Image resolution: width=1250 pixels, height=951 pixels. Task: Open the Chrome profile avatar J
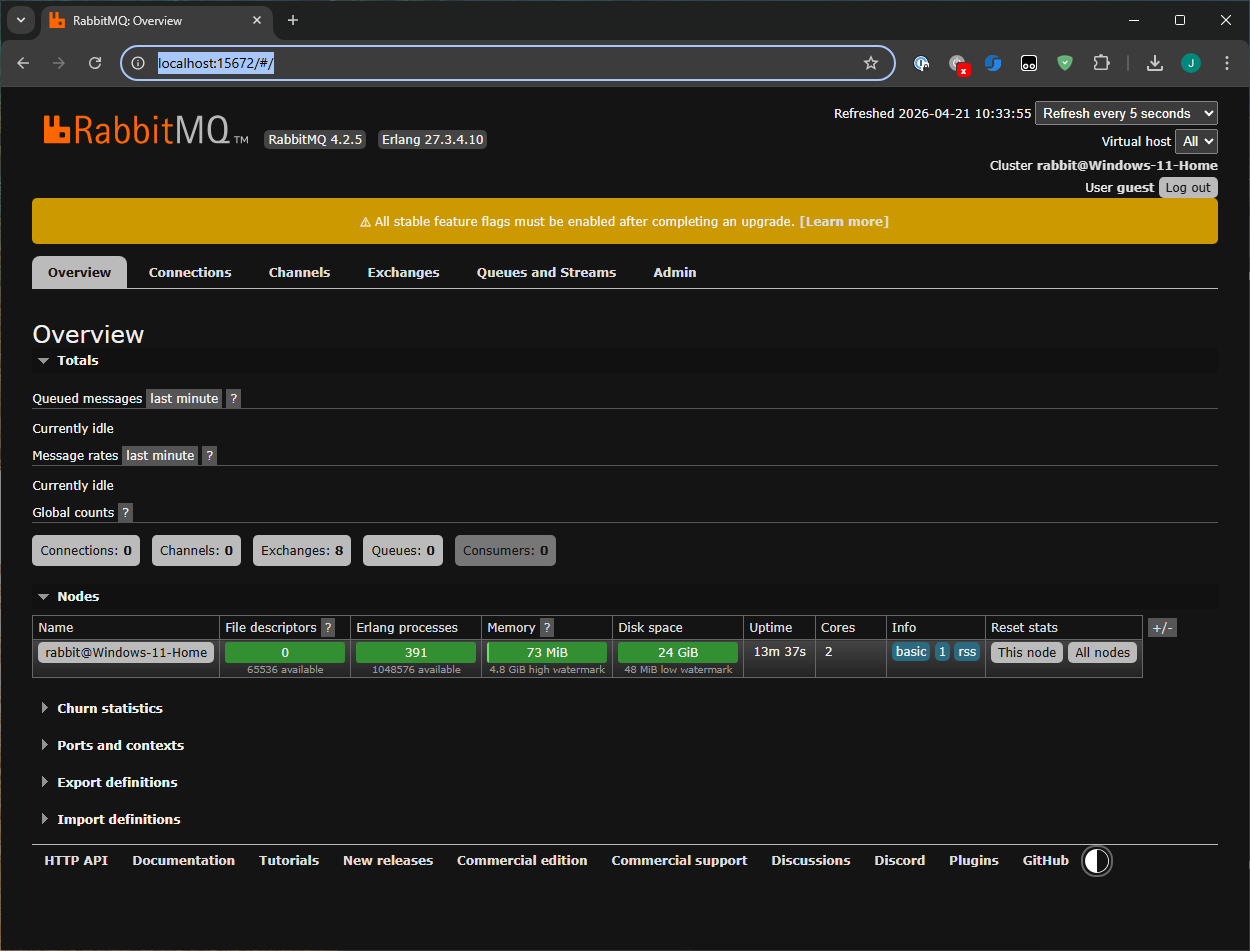pyautogui.click(x=1190, y=63)
